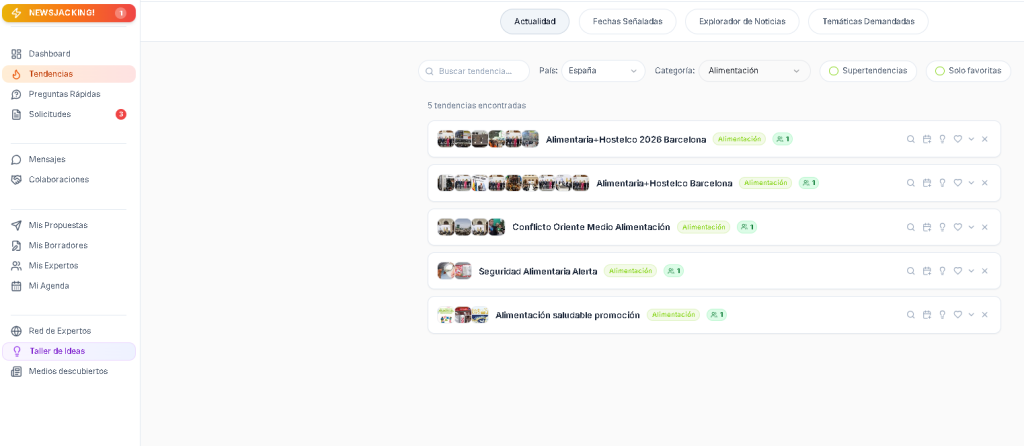Switch to the Fechas Señaladas tab
Screen dimensions: 1024x446
click(x=627, y=21)
